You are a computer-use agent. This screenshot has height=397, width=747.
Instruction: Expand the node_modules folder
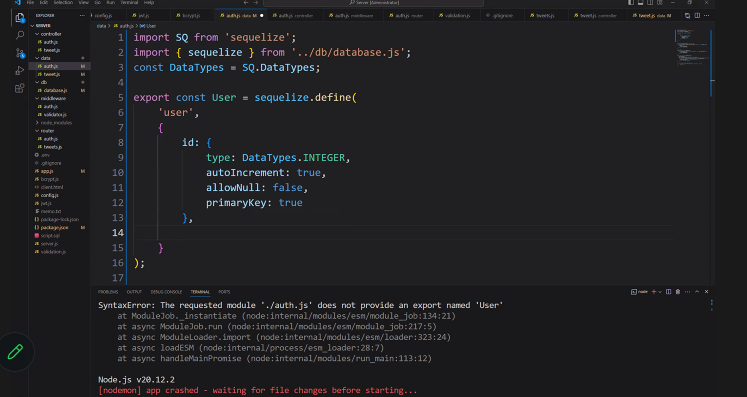click(x=56, y=123)
